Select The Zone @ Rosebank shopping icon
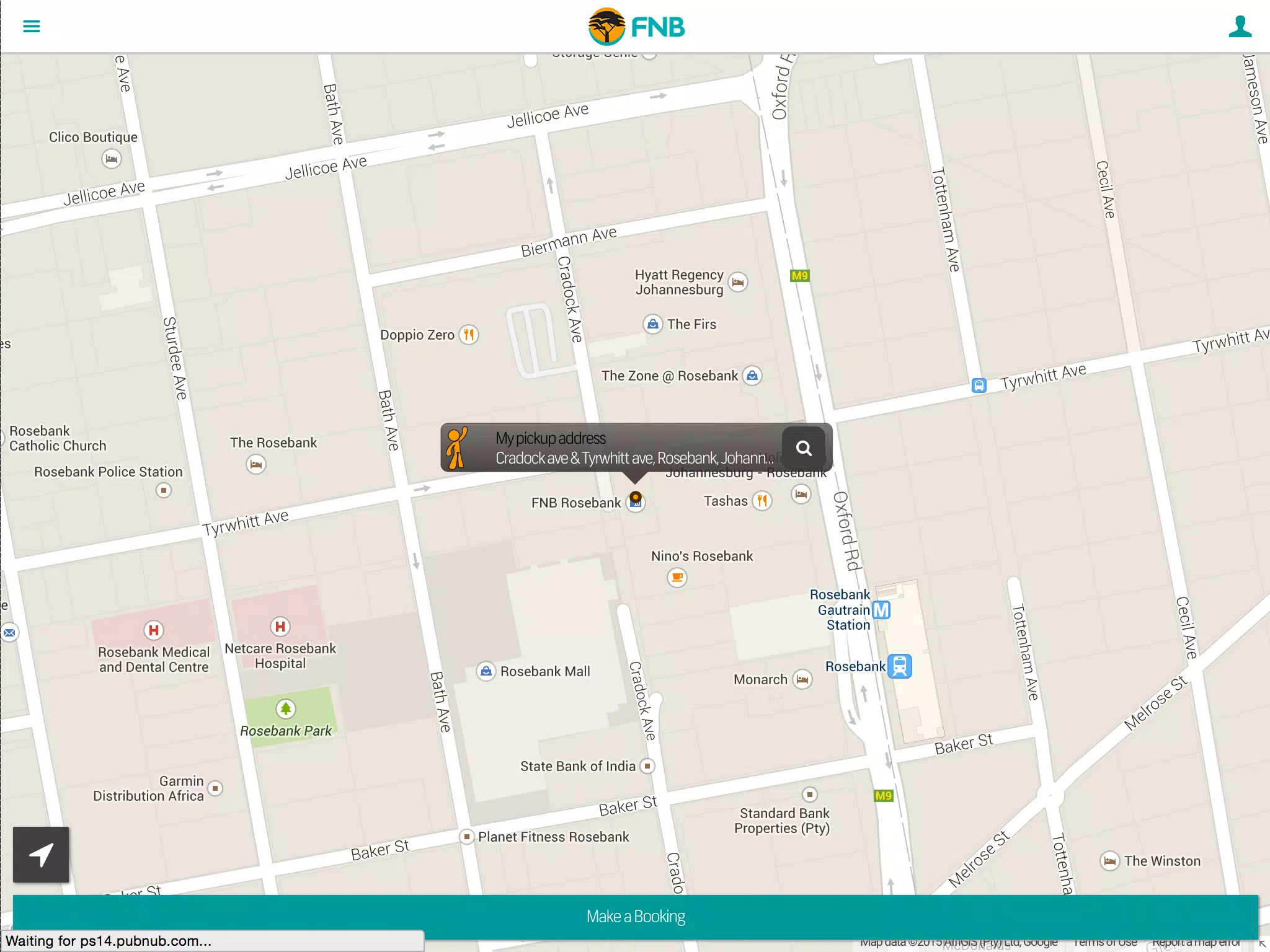This screenshot has height=952, width=1270. tap(752, 376)
